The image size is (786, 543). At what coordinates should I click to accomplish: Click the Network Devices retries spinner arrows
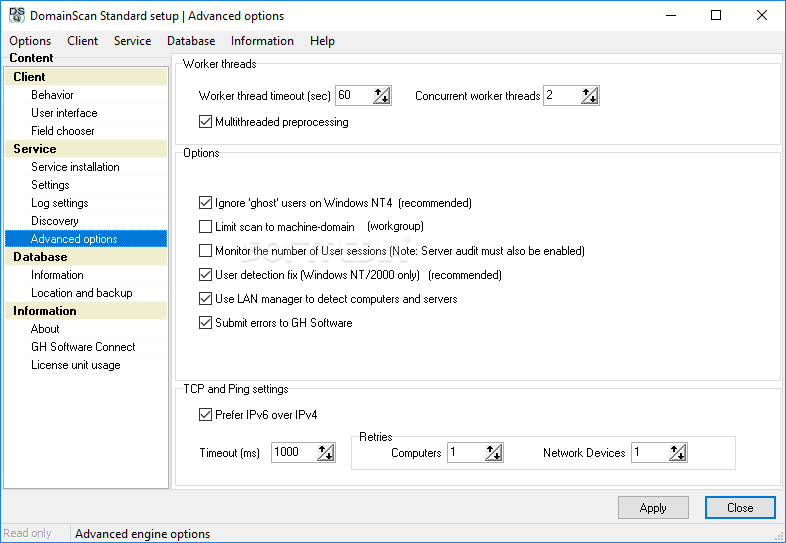[678, 452]
